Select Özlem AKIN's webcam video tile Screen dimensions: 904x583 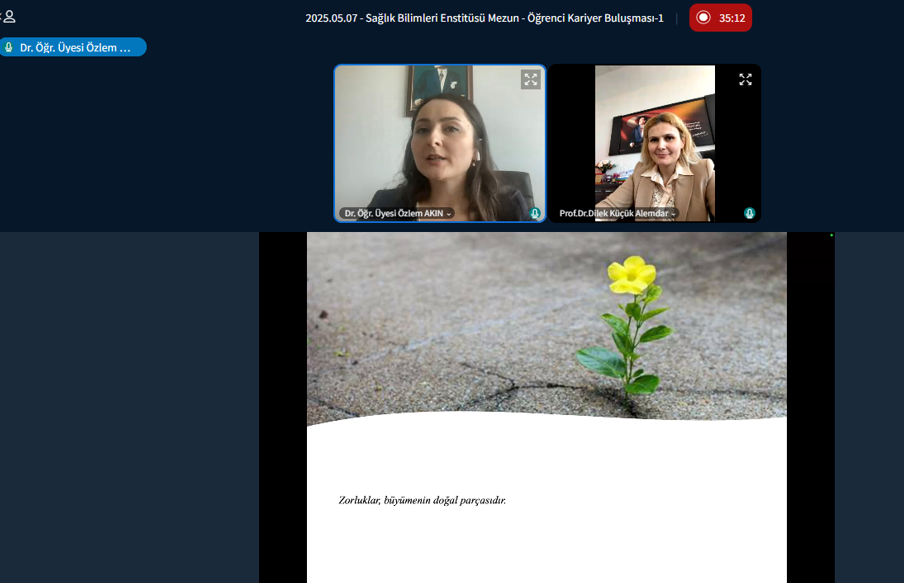click(440, 143)
